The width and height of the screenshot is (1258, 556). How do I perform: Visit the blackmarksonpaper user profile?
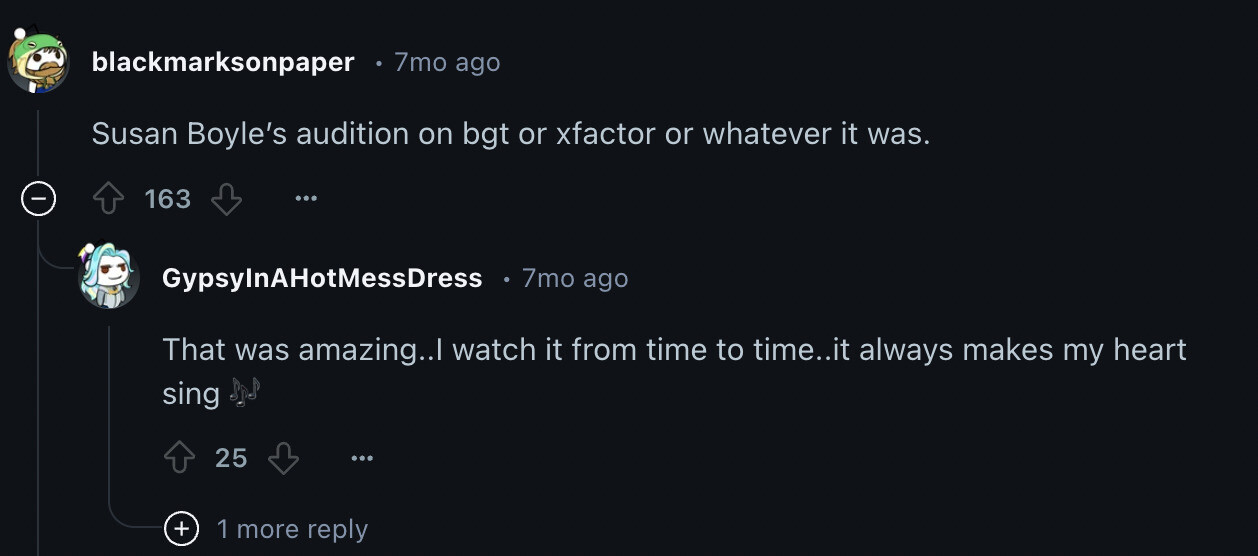point(222,62)
